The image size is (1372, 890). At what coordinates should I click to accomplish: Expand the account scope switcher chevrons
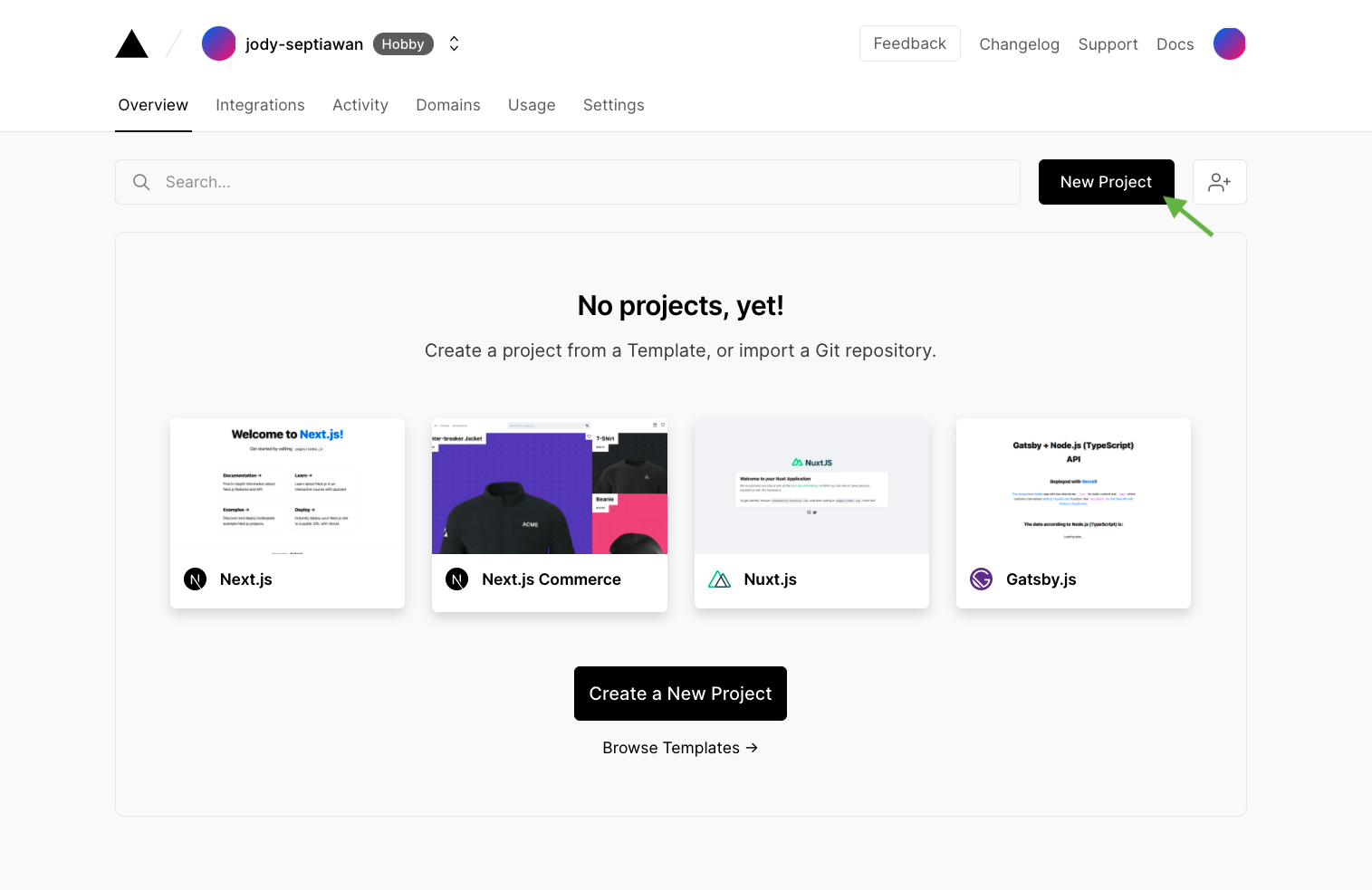pyautogui.click(x=455, y=43)
